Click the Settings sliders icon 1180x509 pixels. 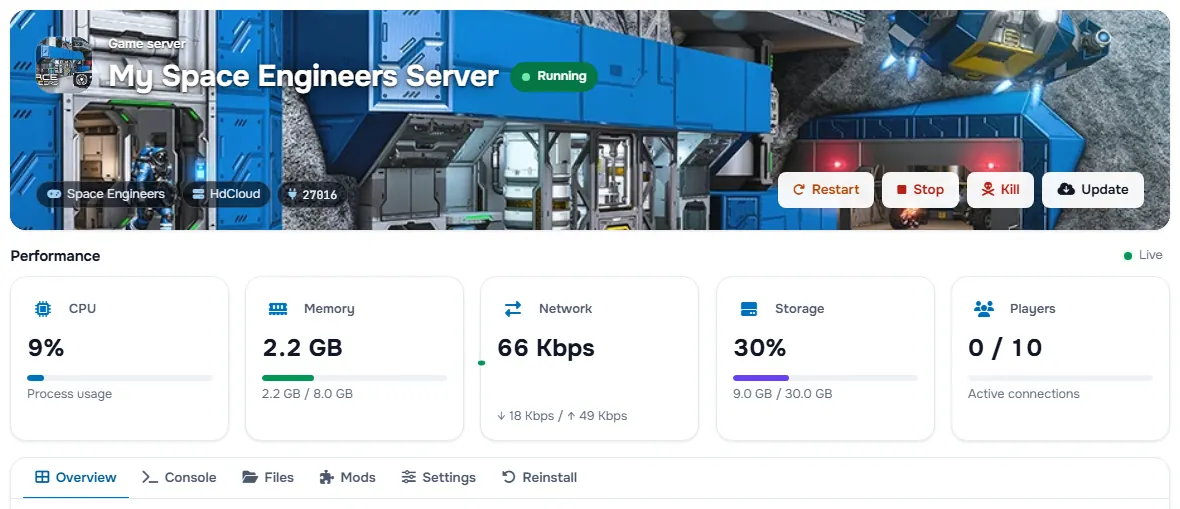click(x=409, y=477)
